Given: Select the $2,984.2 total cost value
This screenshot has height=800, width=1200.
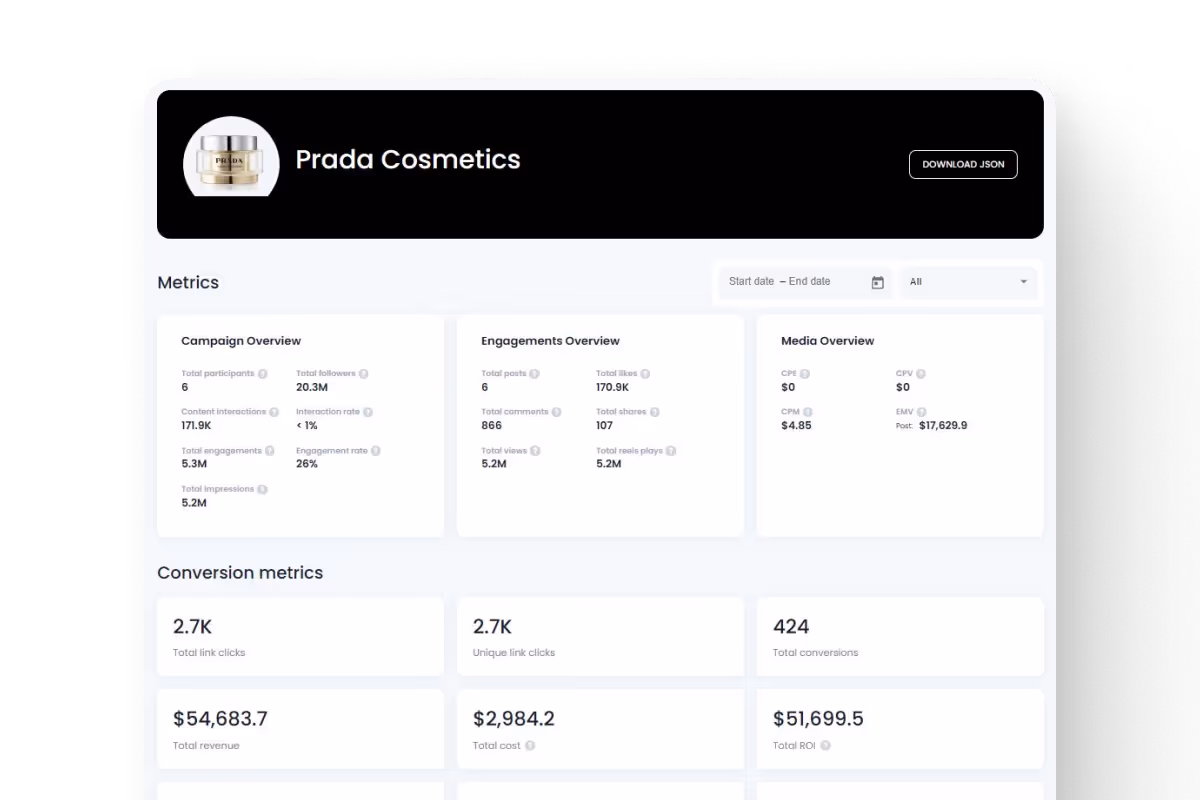Looking at the screenshot, I should tap(514, 719).
